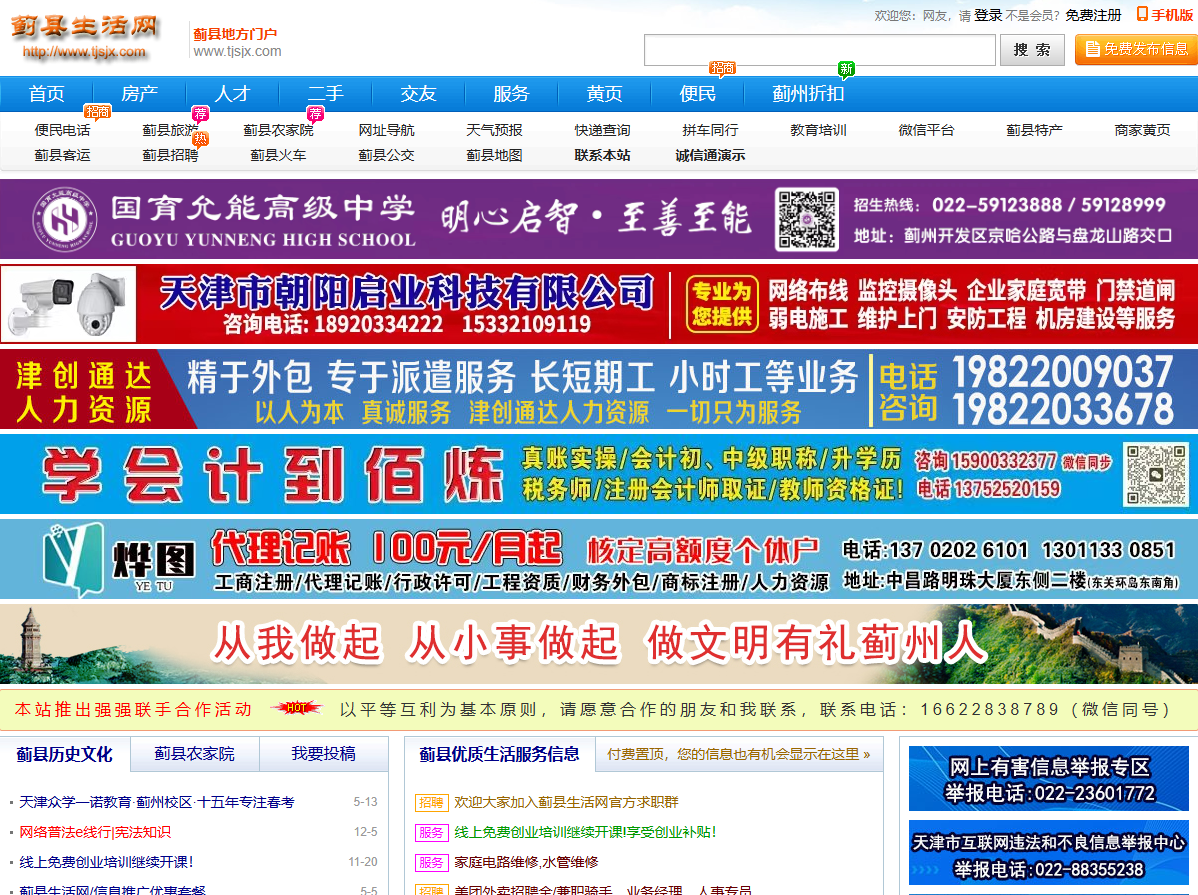Screen dimensions: 1198x895
Task: Click the 蓟县生活网 site logo
Action: pyautogui.click(x=85, y=28)
